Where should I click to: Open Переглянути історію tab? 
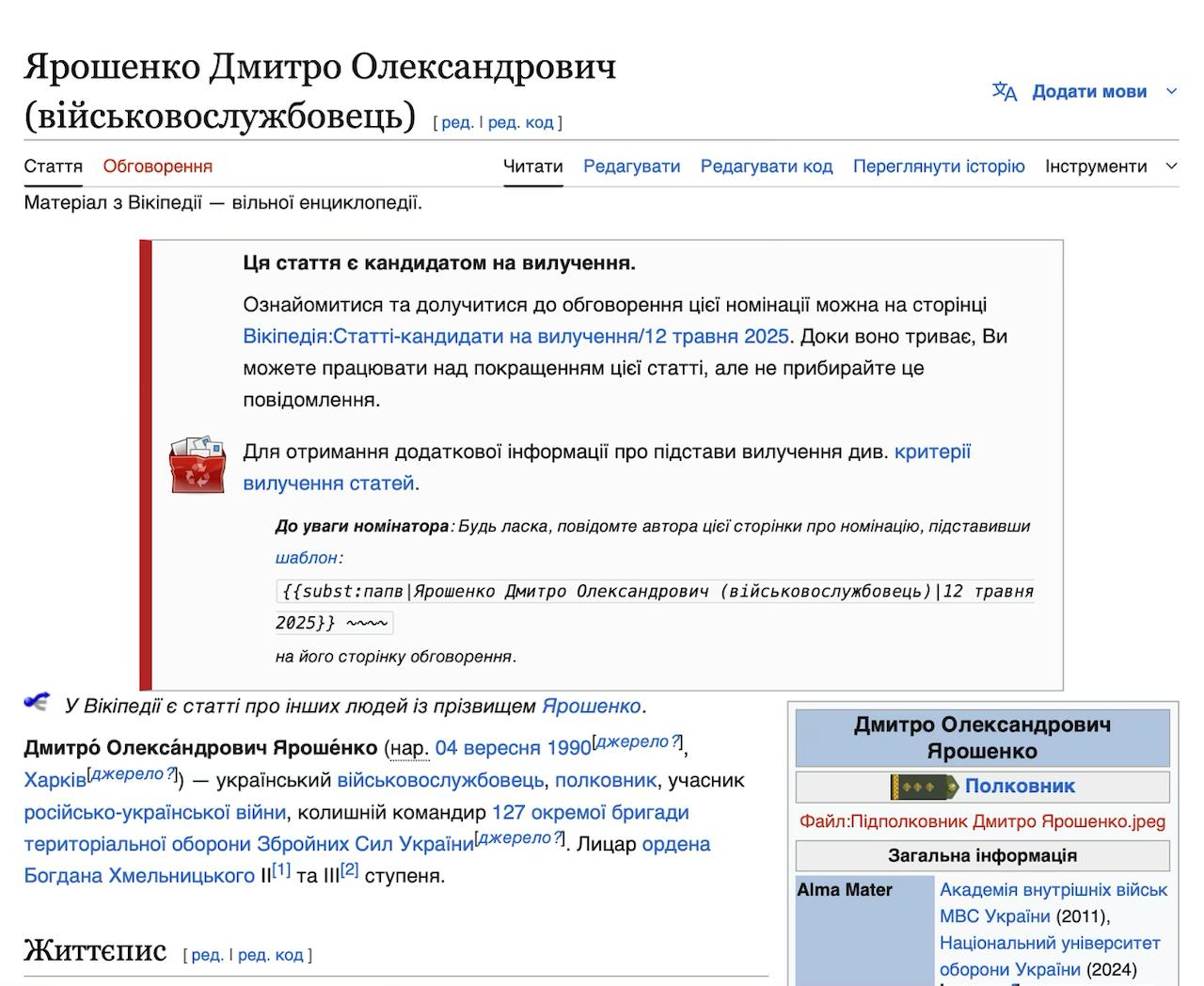click(939, 167)
